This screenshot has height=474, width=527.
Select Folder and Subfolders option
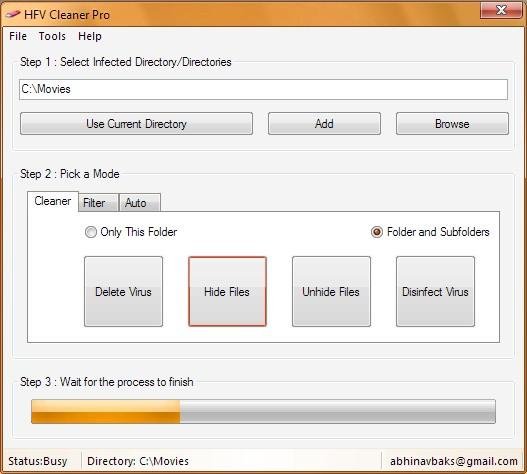click(x=430, y=232)
